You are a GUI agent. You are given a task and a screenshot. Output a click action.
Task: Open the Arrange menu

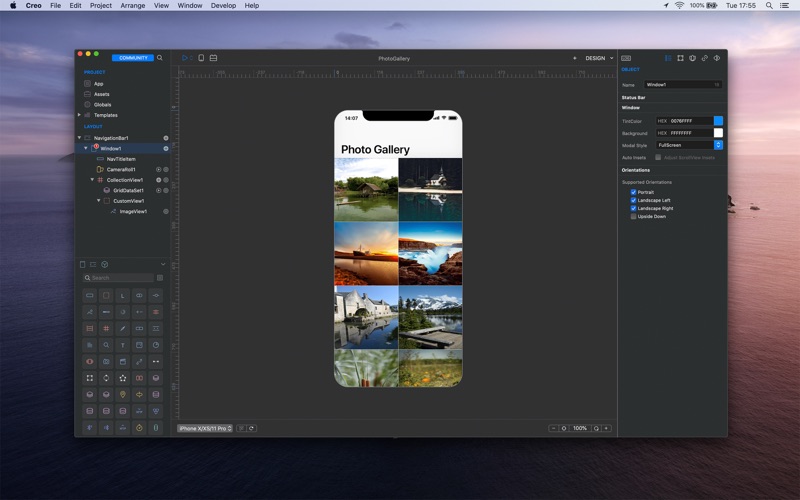(x=132, y=5)
